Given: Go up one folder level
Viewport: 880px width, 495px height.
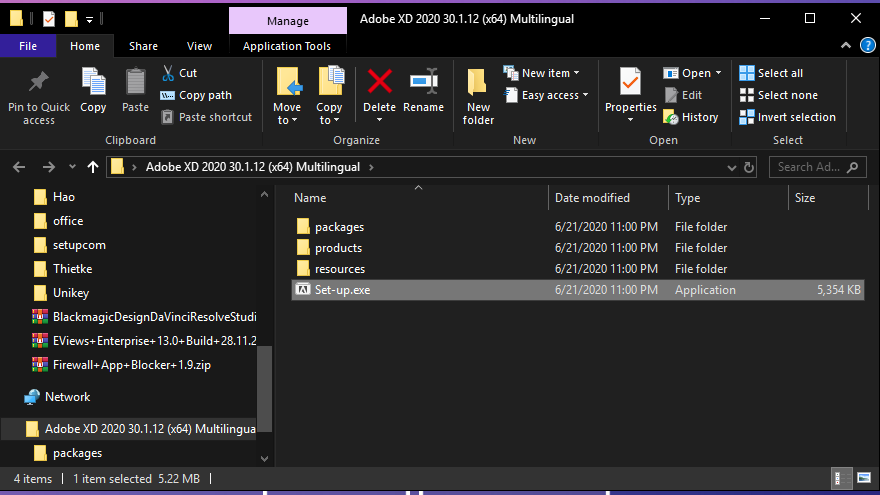Looking at the screenshot, I should click(x=93, y=167).
